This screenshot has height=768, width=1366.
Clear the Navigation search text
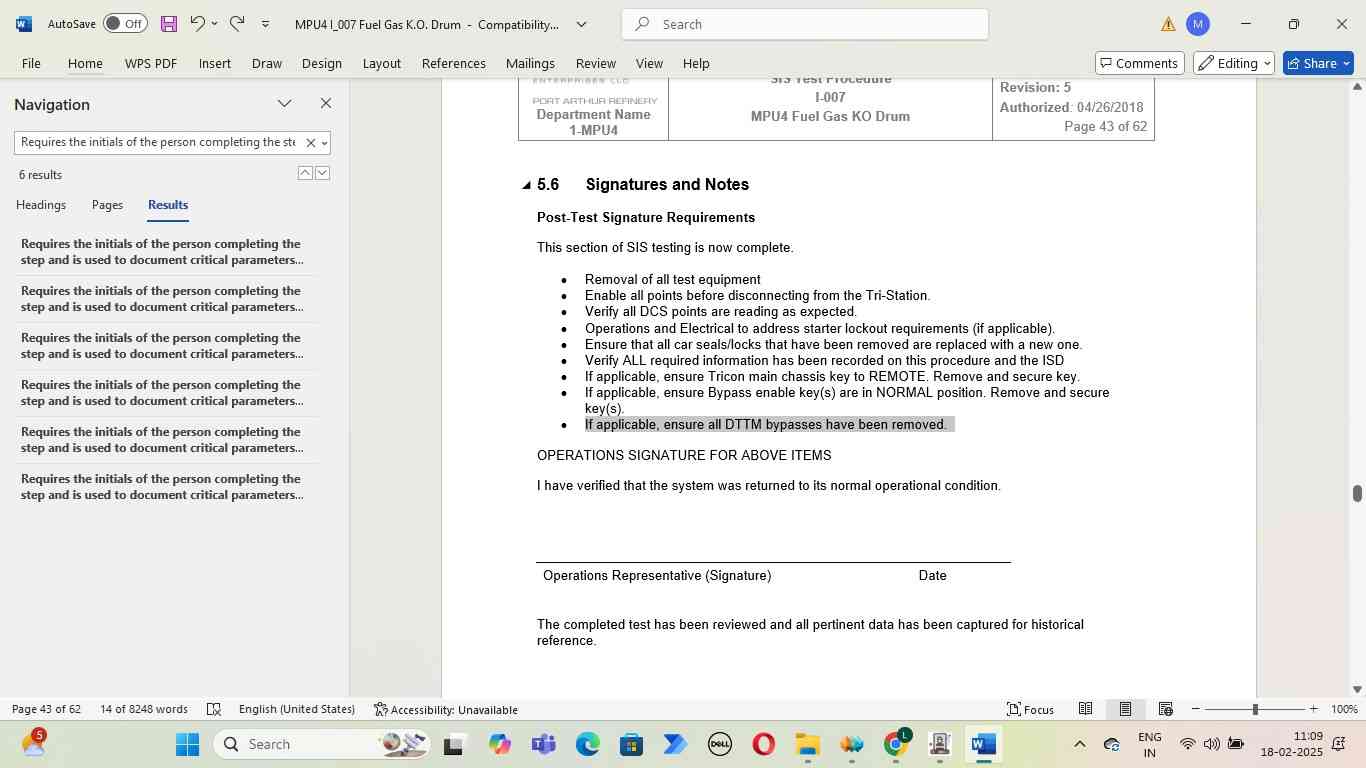tap(310, 143)
